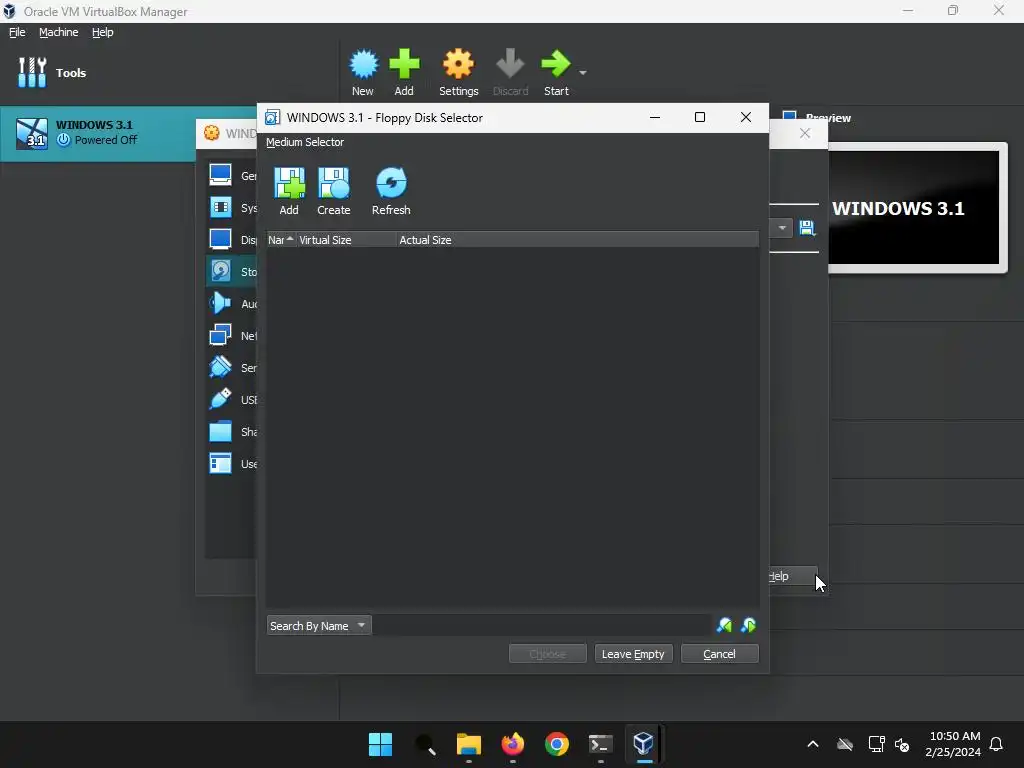Open Terminal from taskbar
1024x768 pixels.
coord(600,744)
